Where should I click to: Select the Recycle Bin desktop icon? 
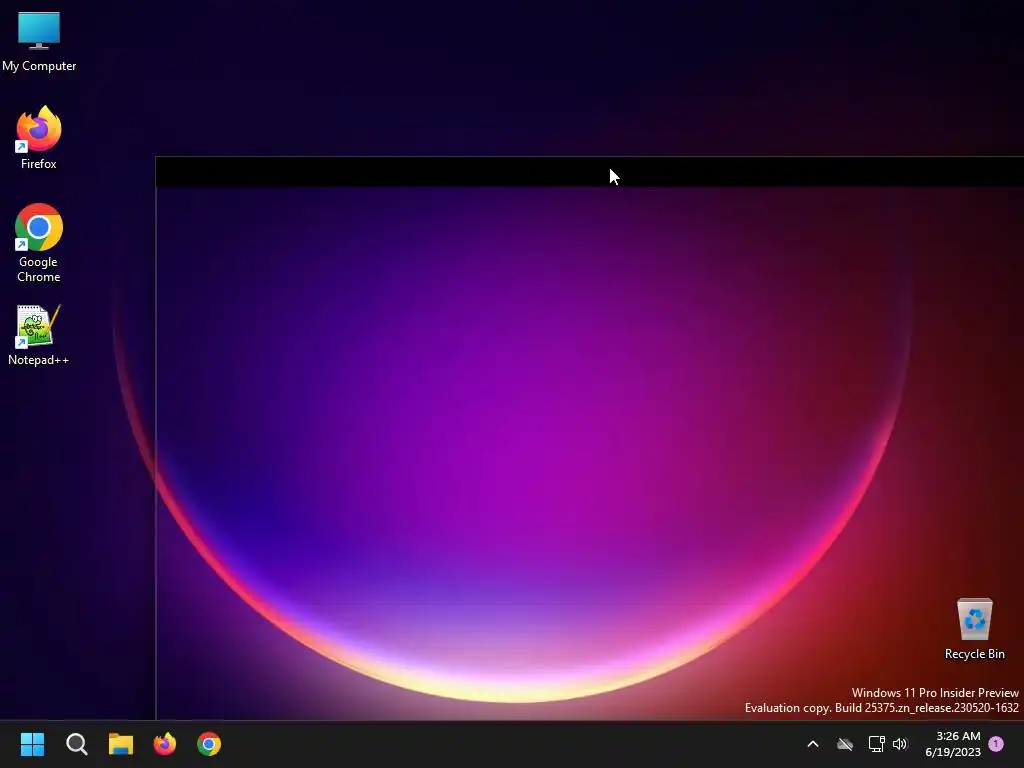(974, 629)
